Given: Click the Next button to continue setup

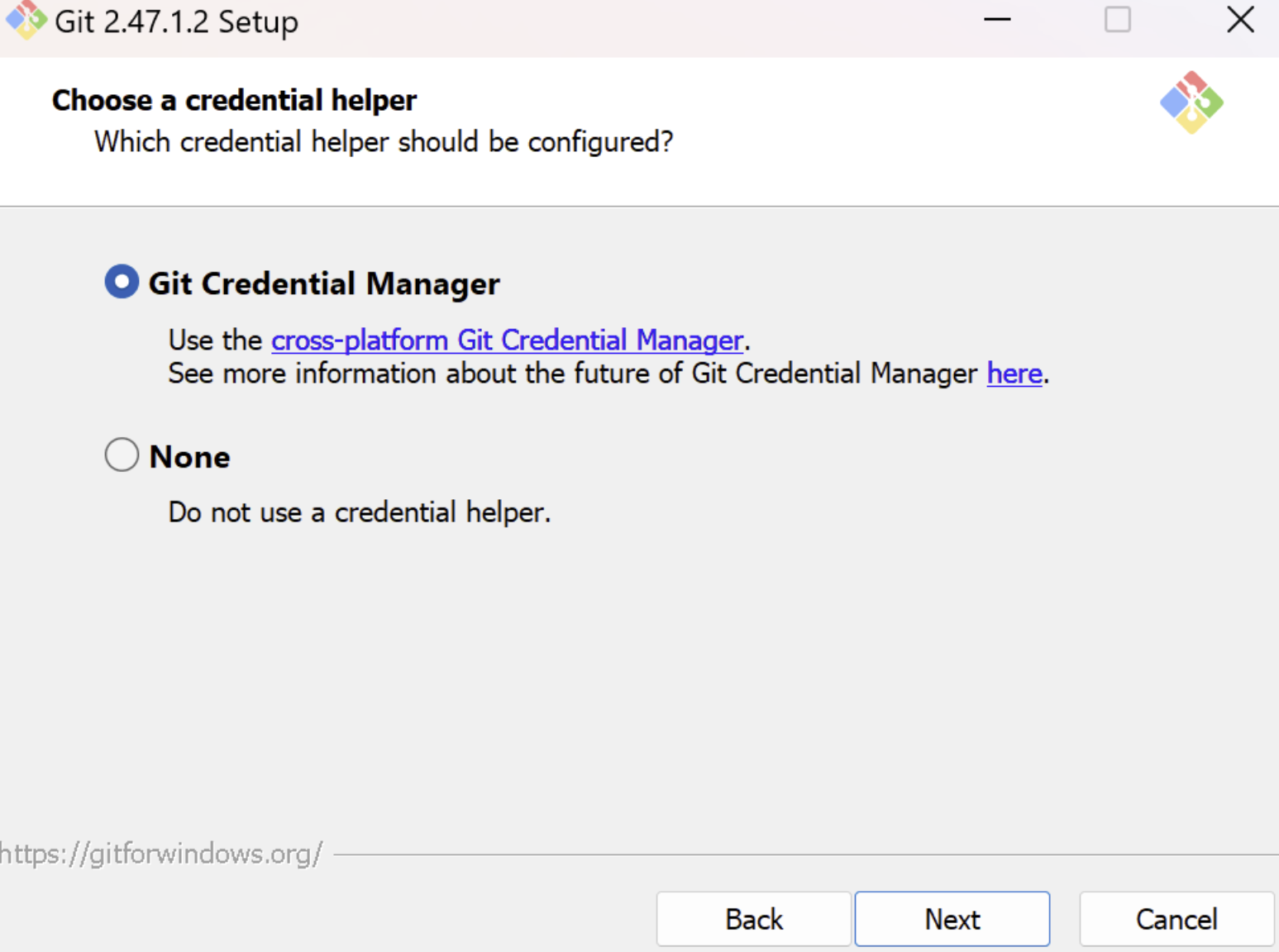Looking at the screenshot, I should [x=952, y=919].
